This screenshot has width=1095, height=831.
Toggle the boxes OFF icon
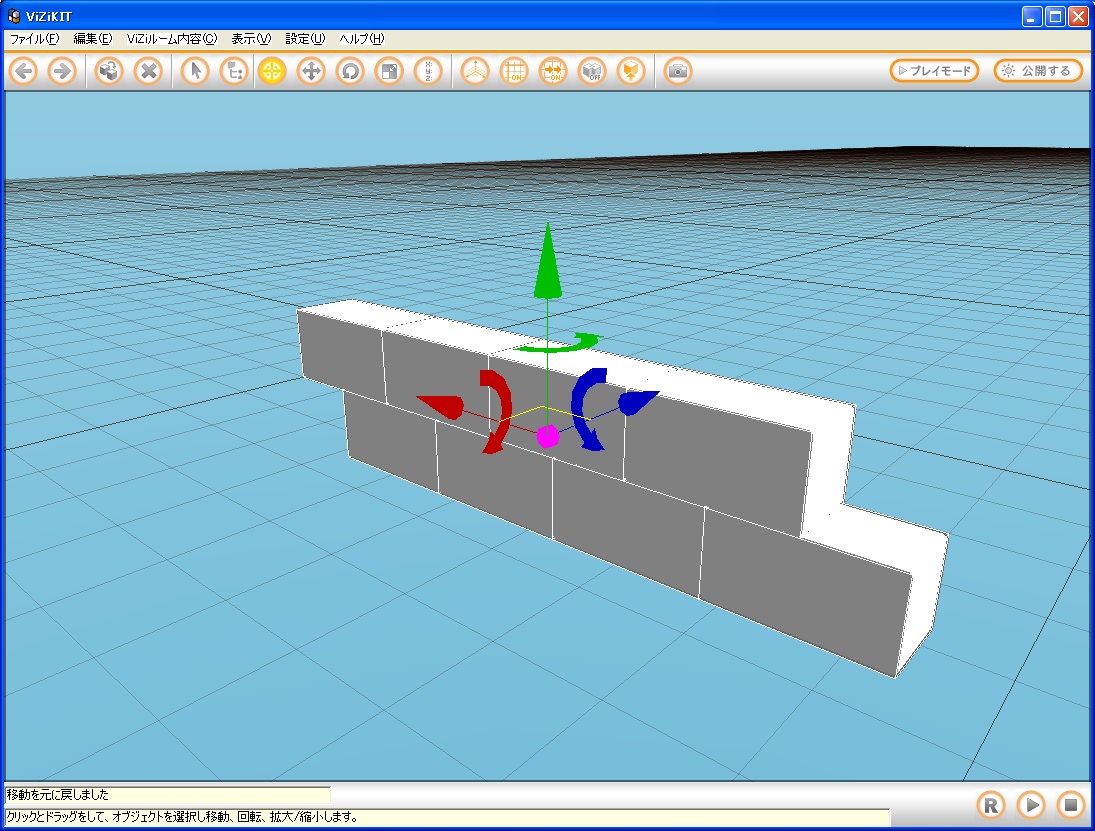click(x=592, y=71)
